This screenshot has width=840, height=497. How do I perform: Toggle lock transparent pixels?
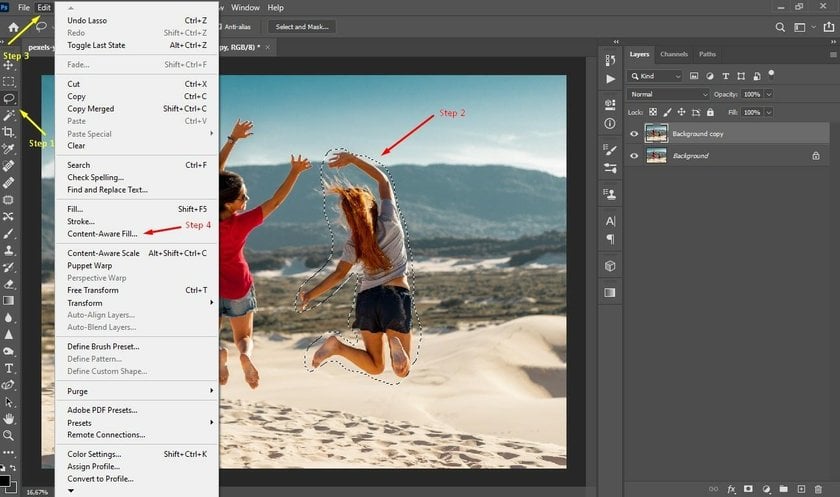pyautogui.click(x=652, y=112)
